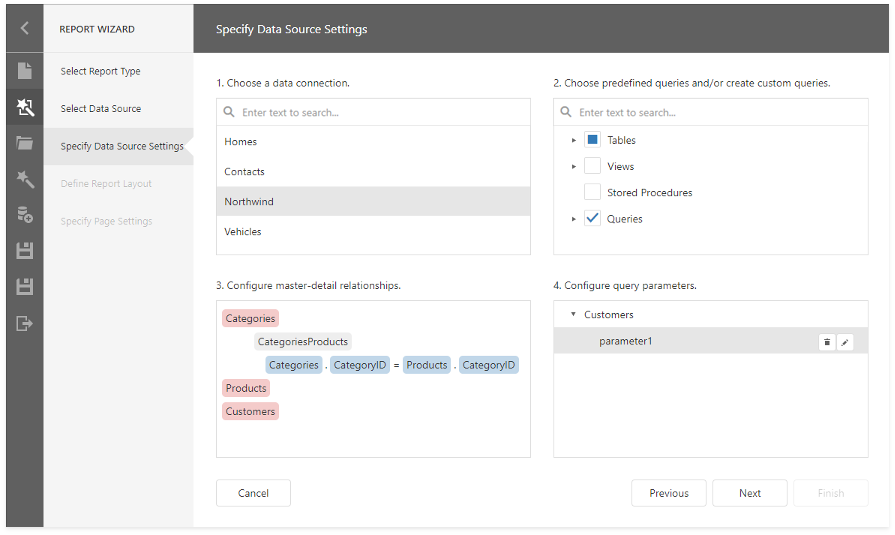
Task: Click the Next button
Action: click(750, 493)
